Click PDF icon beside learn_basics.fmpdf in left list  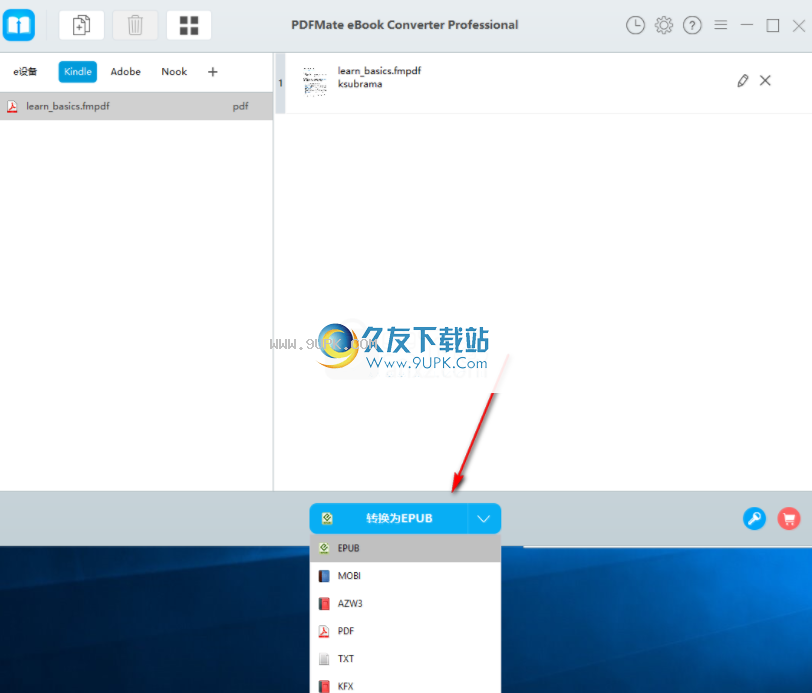click(x=12, y=107)
